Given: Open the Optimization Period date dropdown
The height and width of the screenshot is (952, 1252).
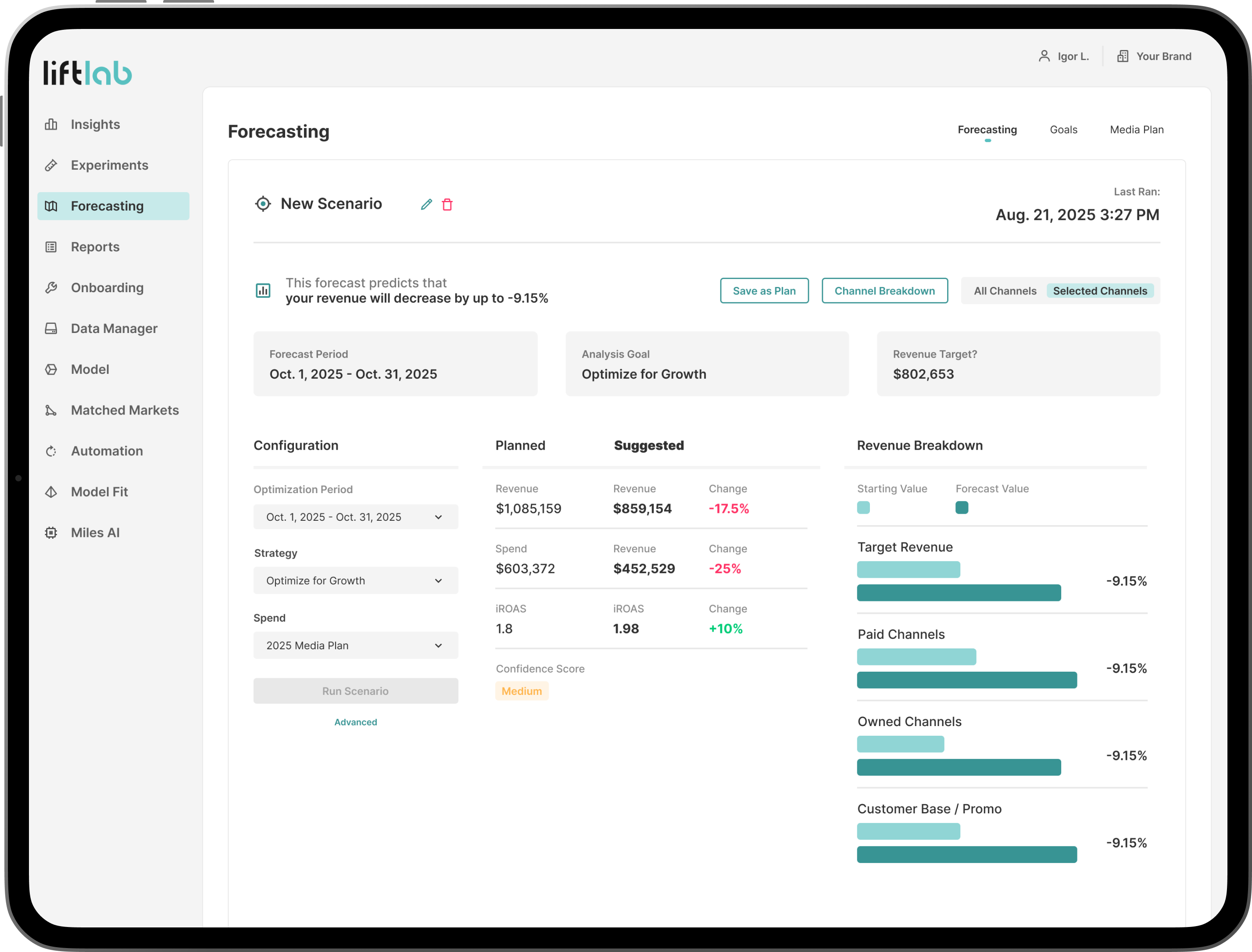Looking at the screenshot, I should pyautogui.click(x=355, y=517).
